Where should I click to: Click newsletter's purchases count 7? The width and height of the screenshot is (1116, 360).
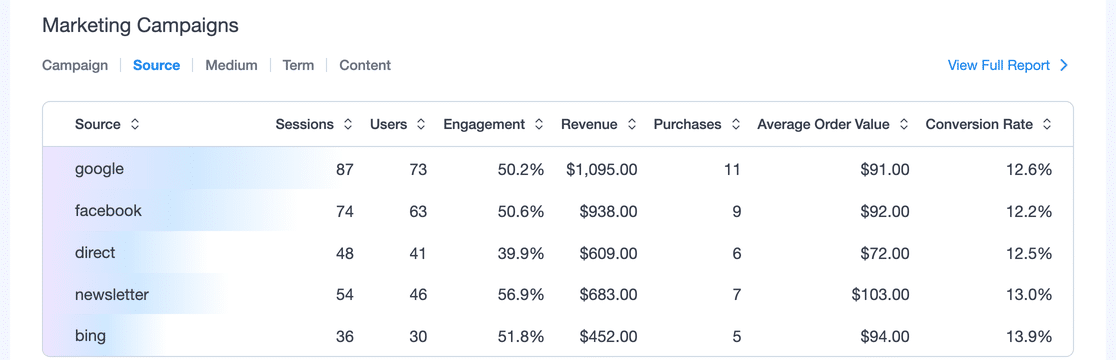click(x=737, y=295)
